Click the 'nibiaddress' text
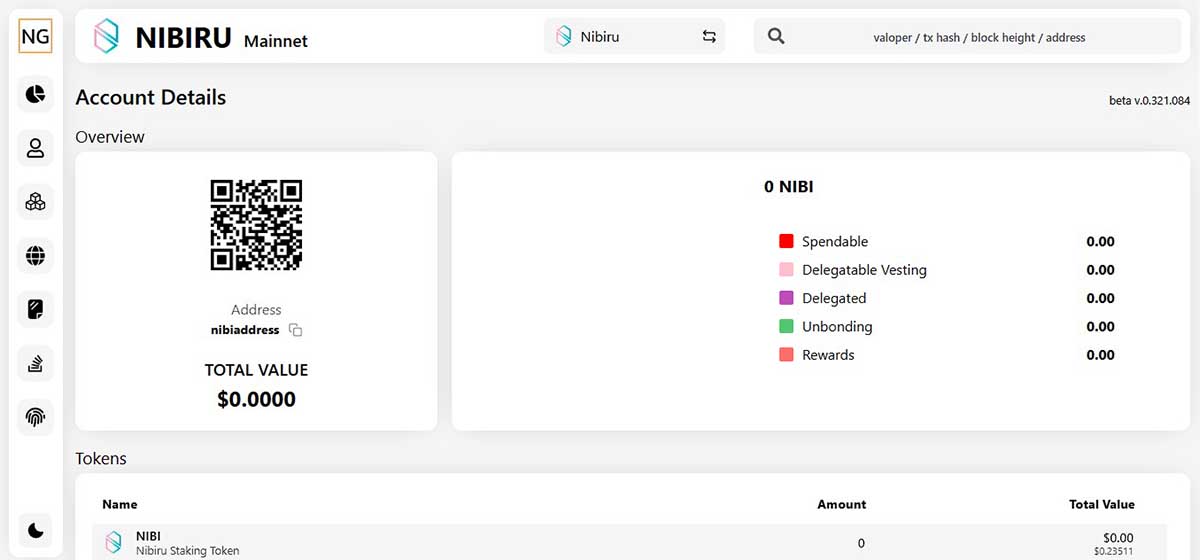 (x=245, y=330)
